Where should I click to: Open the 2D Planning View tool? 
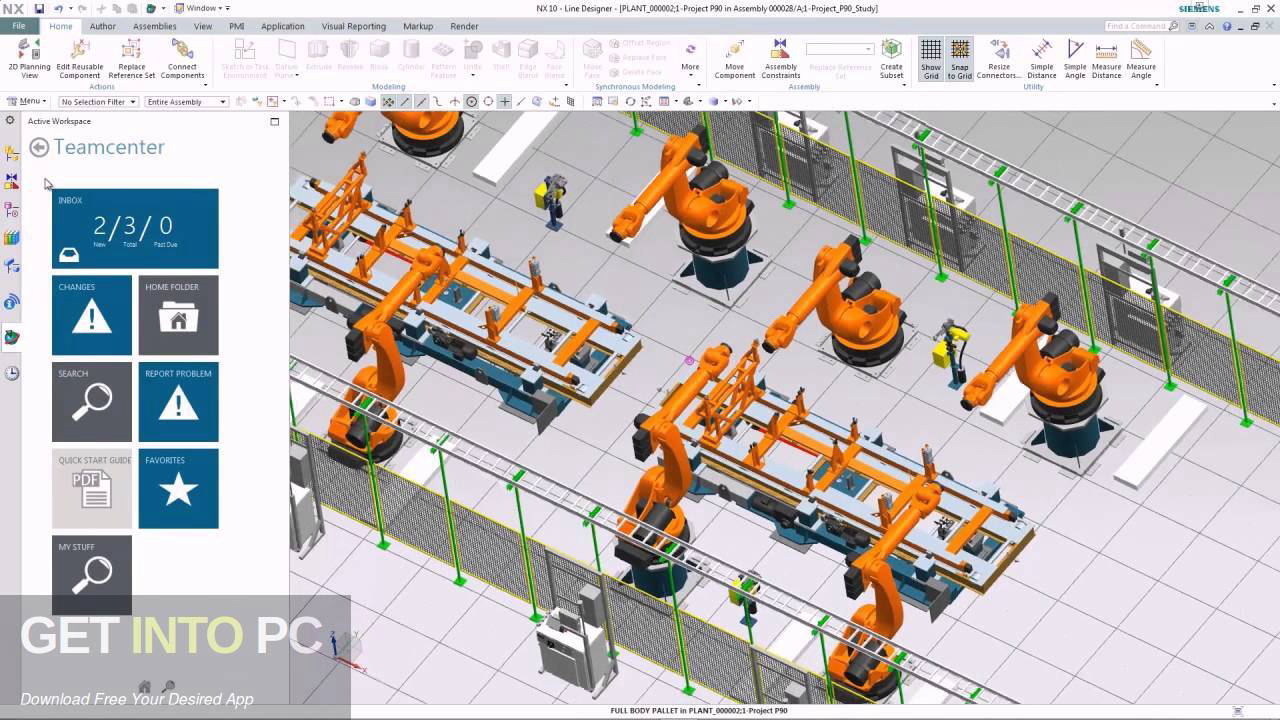(29, 59)
